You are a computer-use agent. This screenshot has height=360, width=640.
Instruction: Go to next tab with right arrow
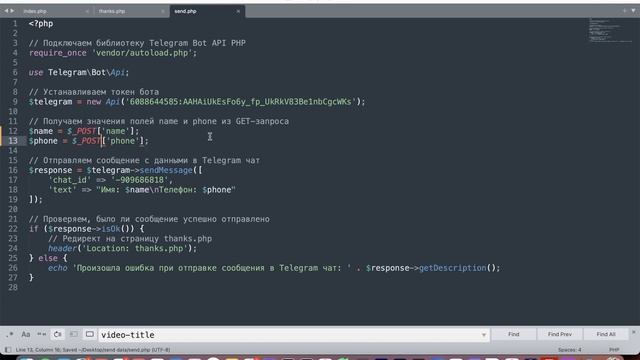12,11
